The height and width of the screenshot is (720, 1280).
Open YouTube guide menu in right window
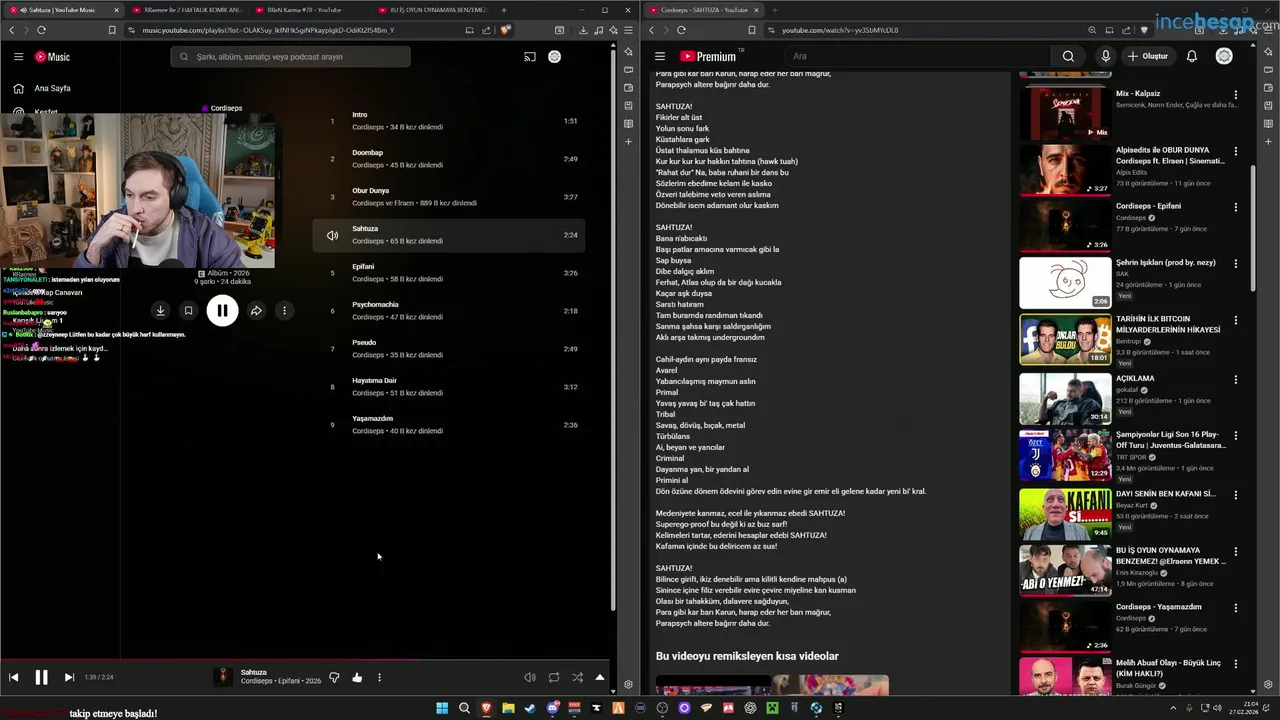[x=659, y=57]
